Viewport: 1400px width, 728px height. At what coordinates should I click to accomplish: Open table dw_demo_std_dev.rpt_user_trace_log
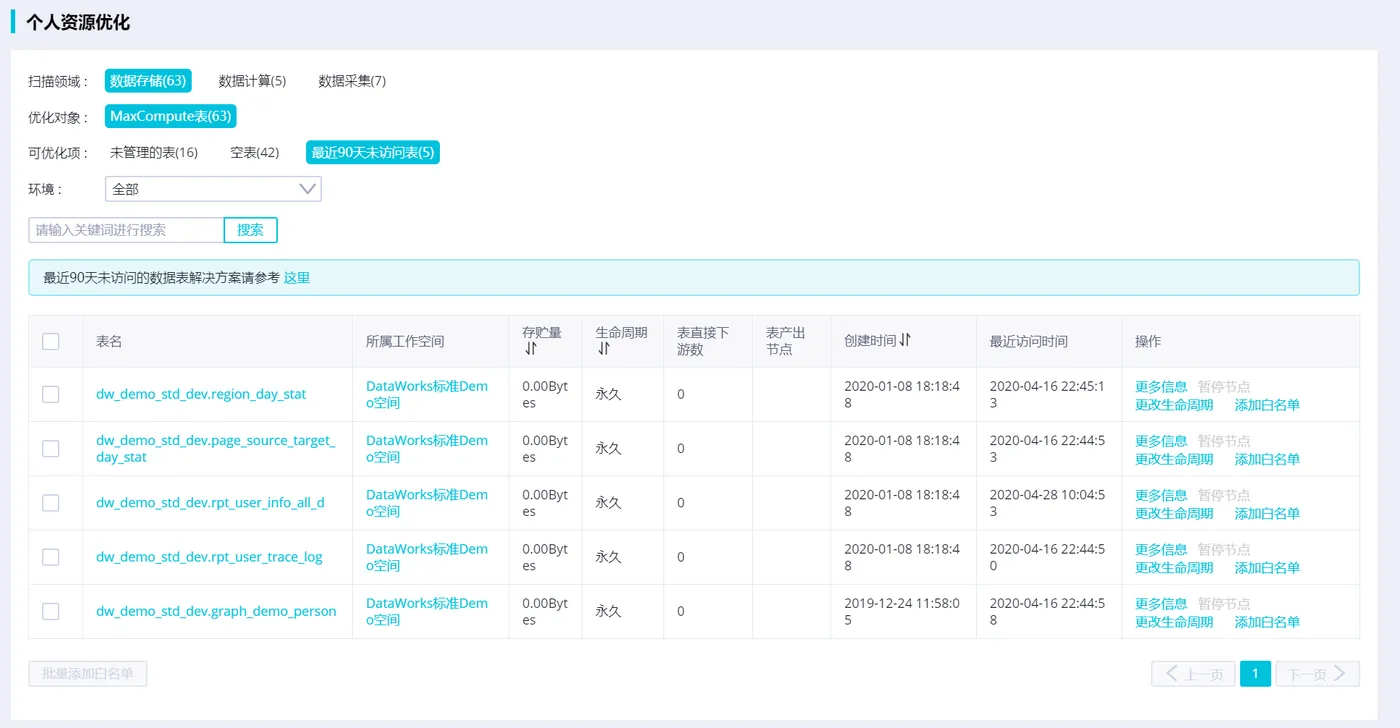coord(209,556)
